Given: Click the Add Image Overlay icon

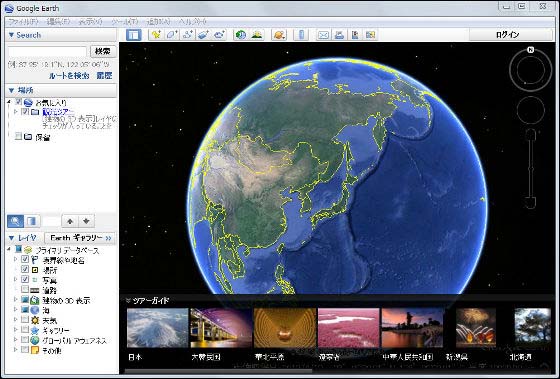Looking at the screenshot, I should point(203,35).
